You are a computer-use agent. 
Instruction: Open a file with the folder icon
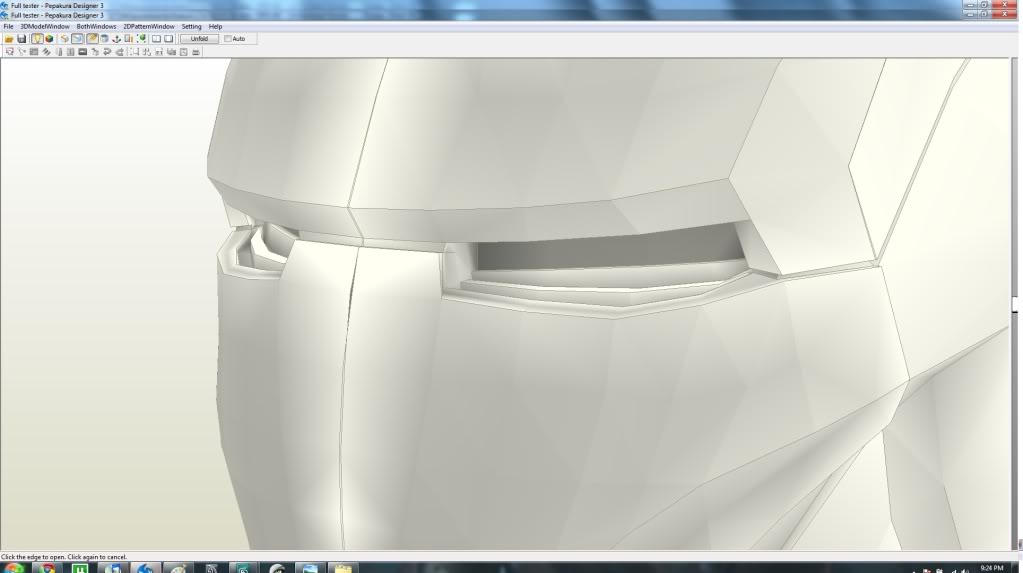(9, 39)
